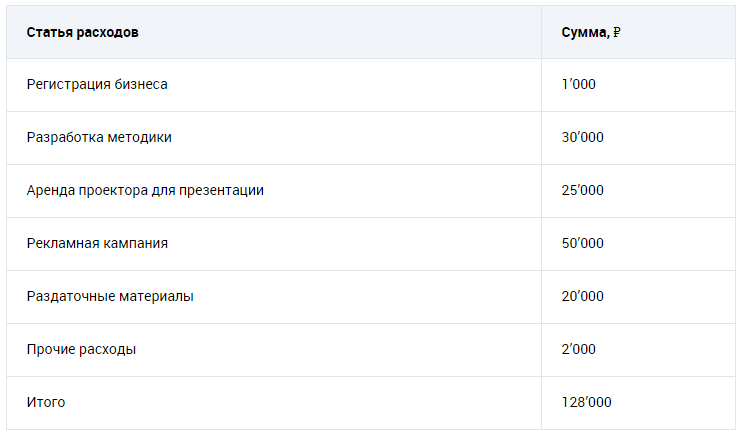This screenshot has height=440, width=740.
Task: Click the ruble symbol in the header
Action: click(x=617, y=32)
